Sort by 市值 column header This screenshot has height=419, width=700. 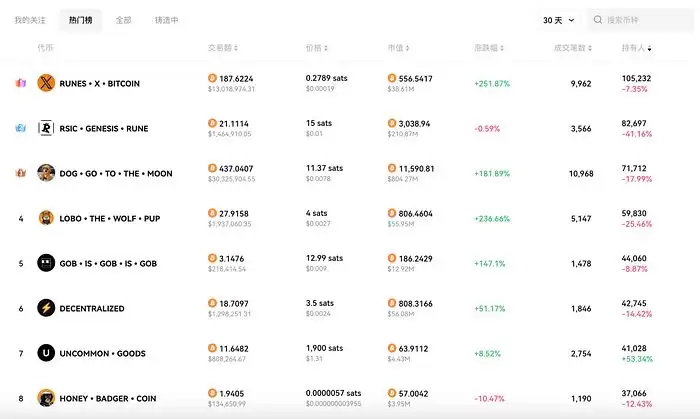point(394,48)
